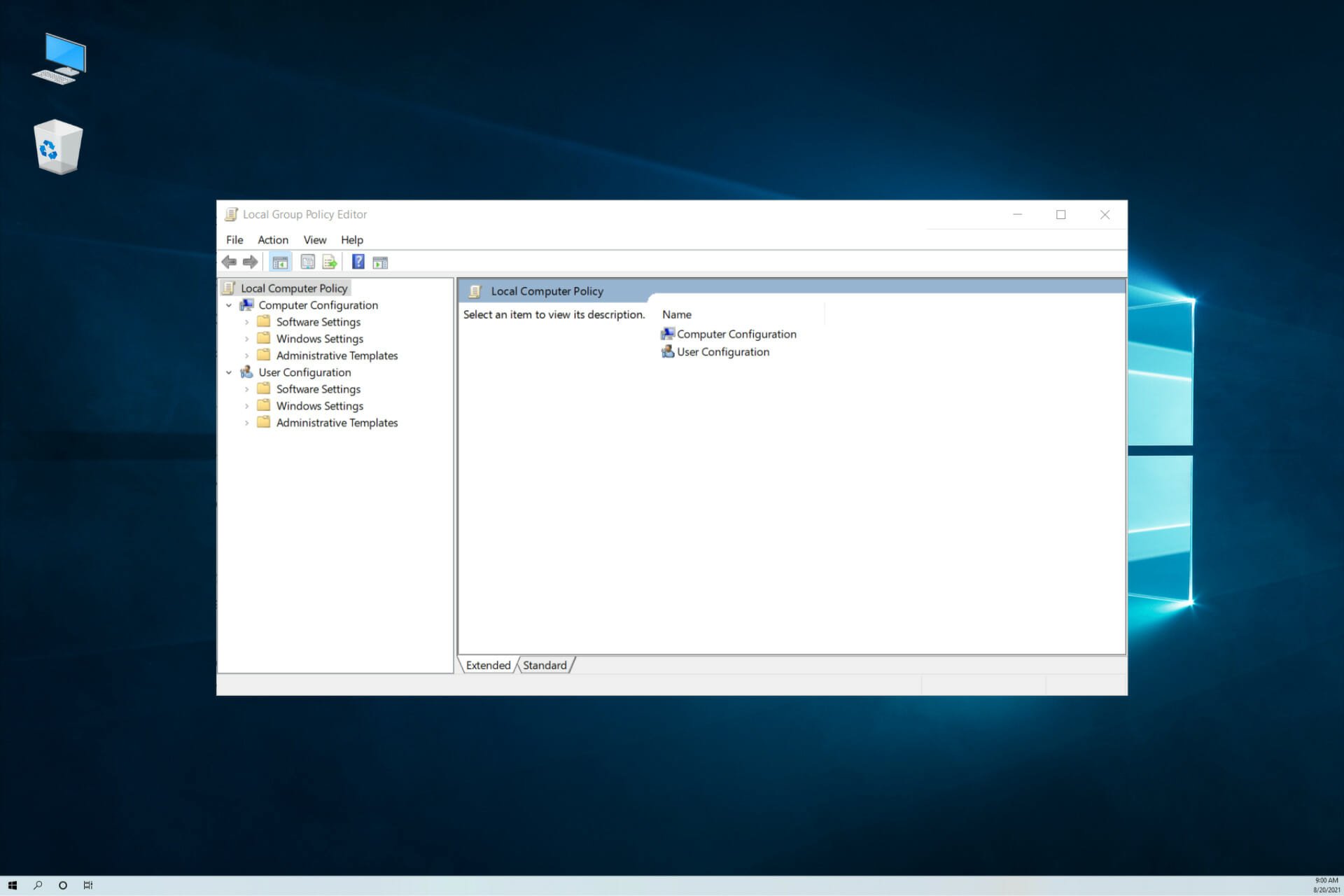Click the Help book icon in toolbar
1344x896 pixels.
point(357,262)
